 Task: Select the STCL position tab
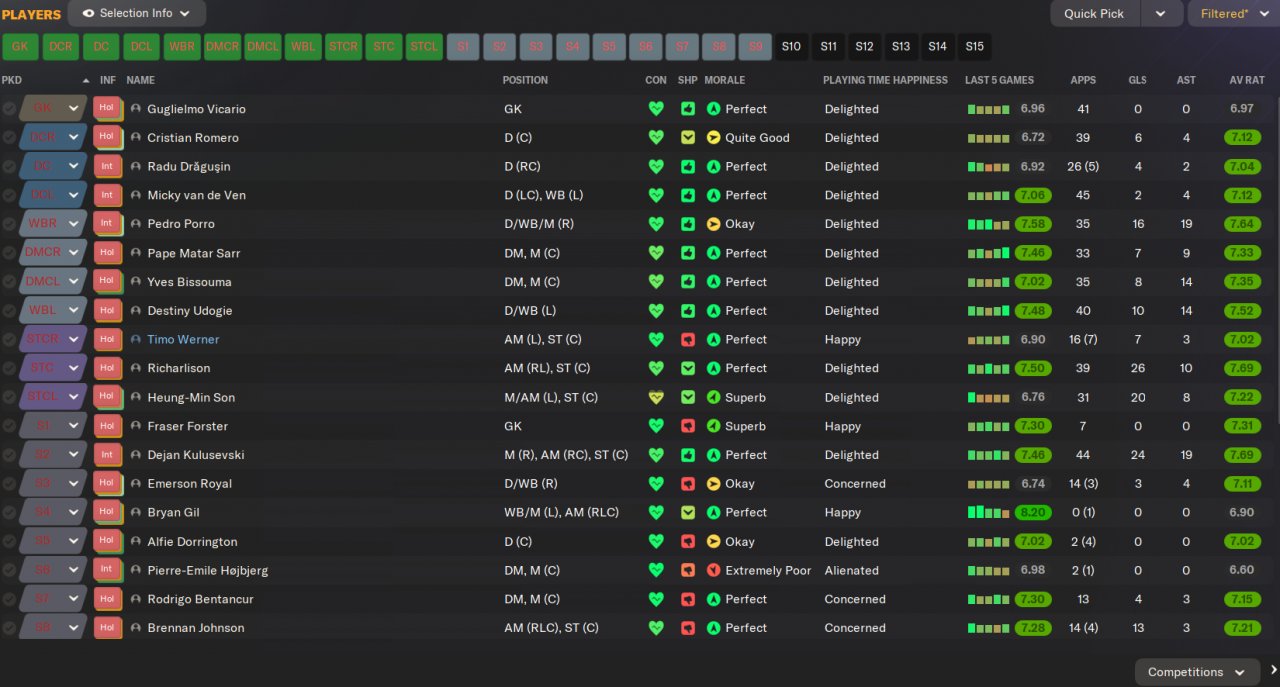[424, 47]
